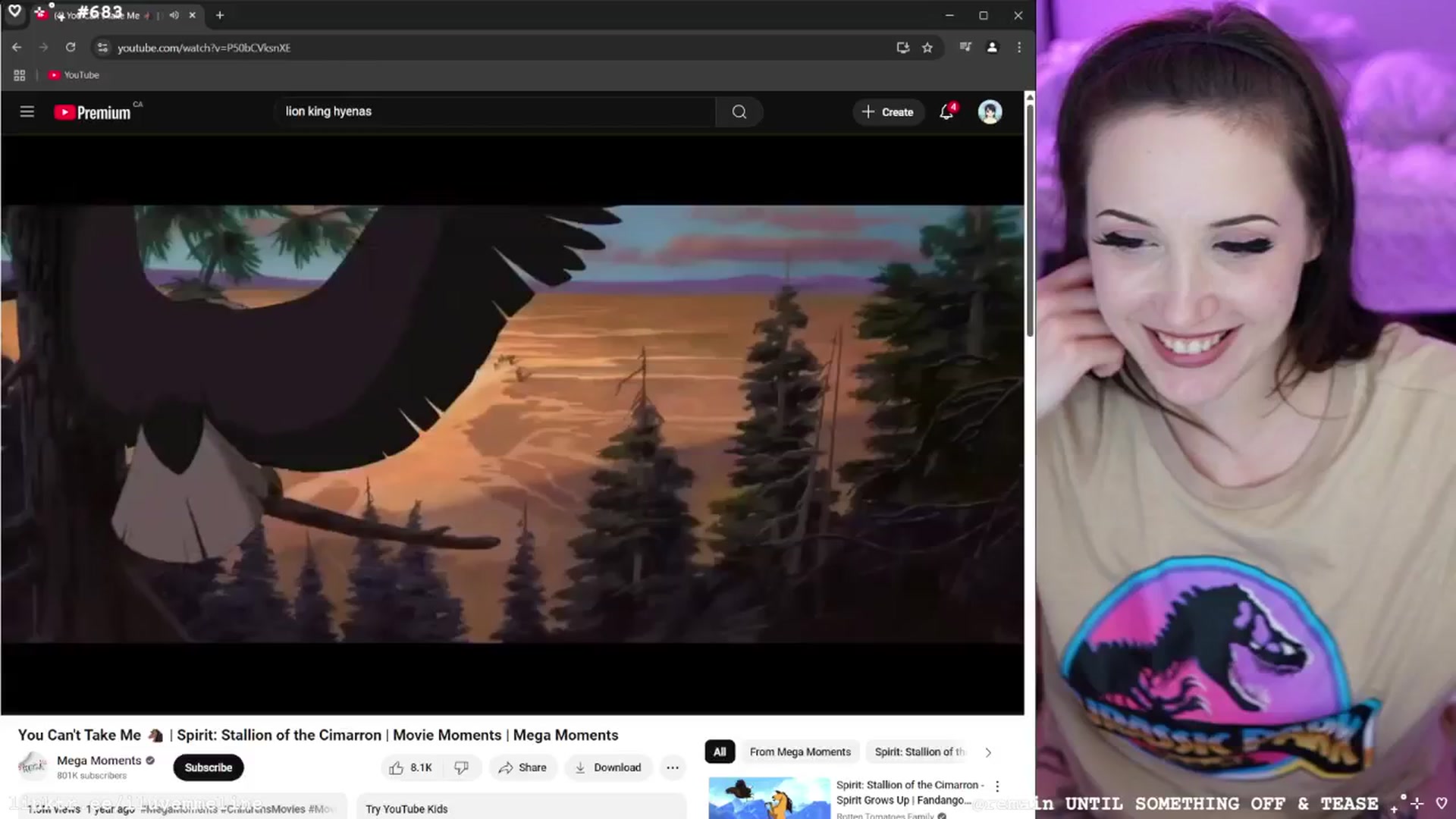Image resolution: width=1456 pixels, height=819 pixels.
Task: Focus the search box with 'lion king hyenas'
Action: (x=495, y=111)
